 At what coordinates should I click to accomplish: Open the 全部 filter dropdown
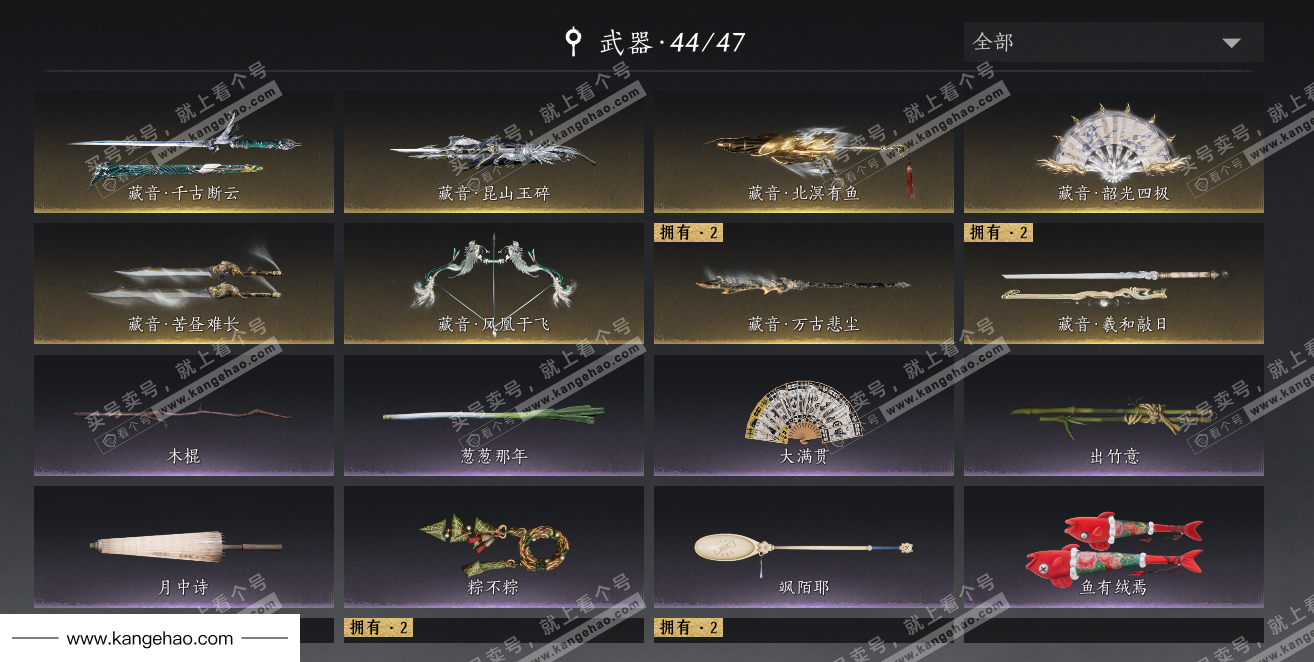point(1114,42)
